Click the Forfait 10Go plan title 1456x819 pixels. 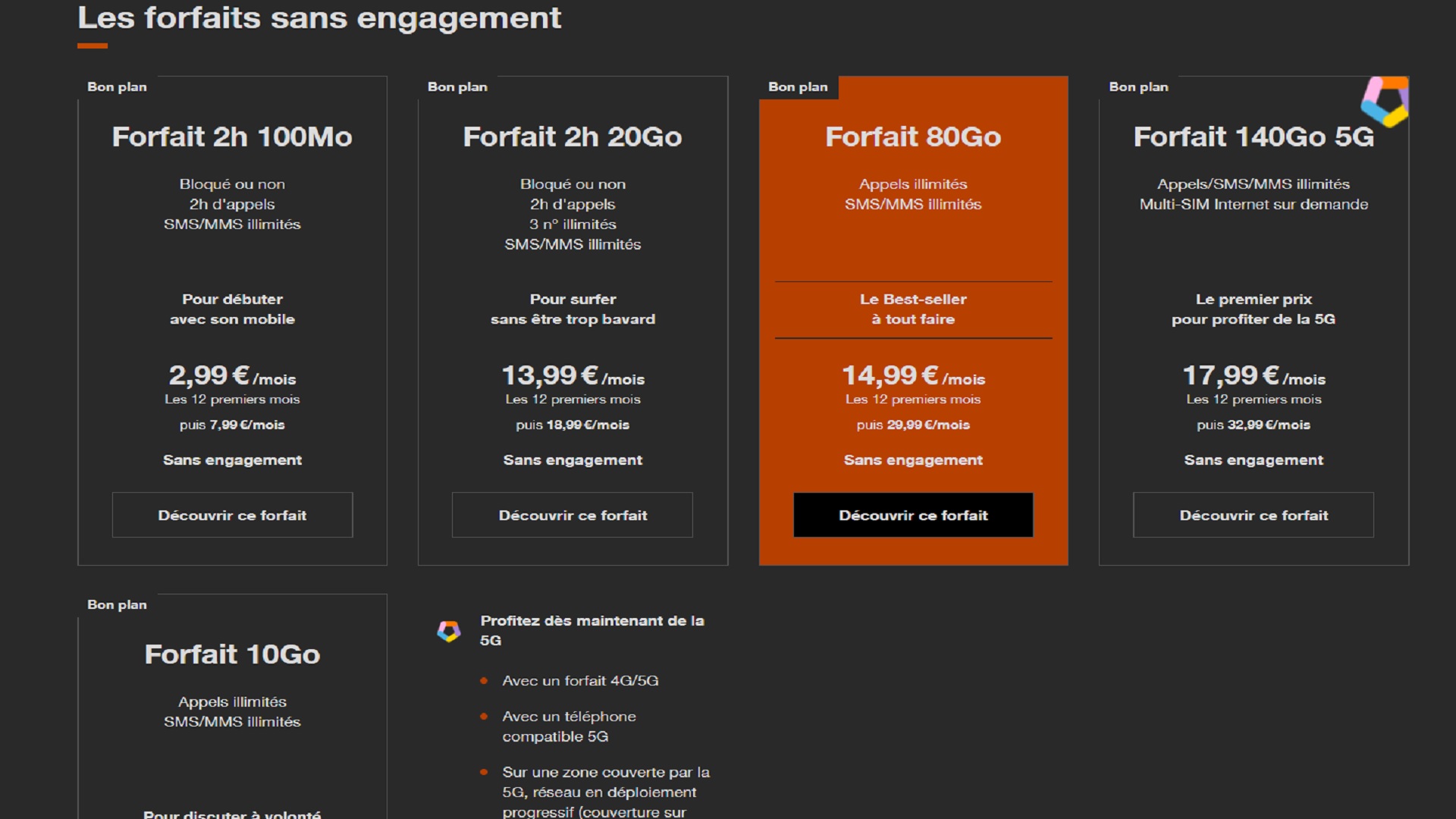click(232, 654)
